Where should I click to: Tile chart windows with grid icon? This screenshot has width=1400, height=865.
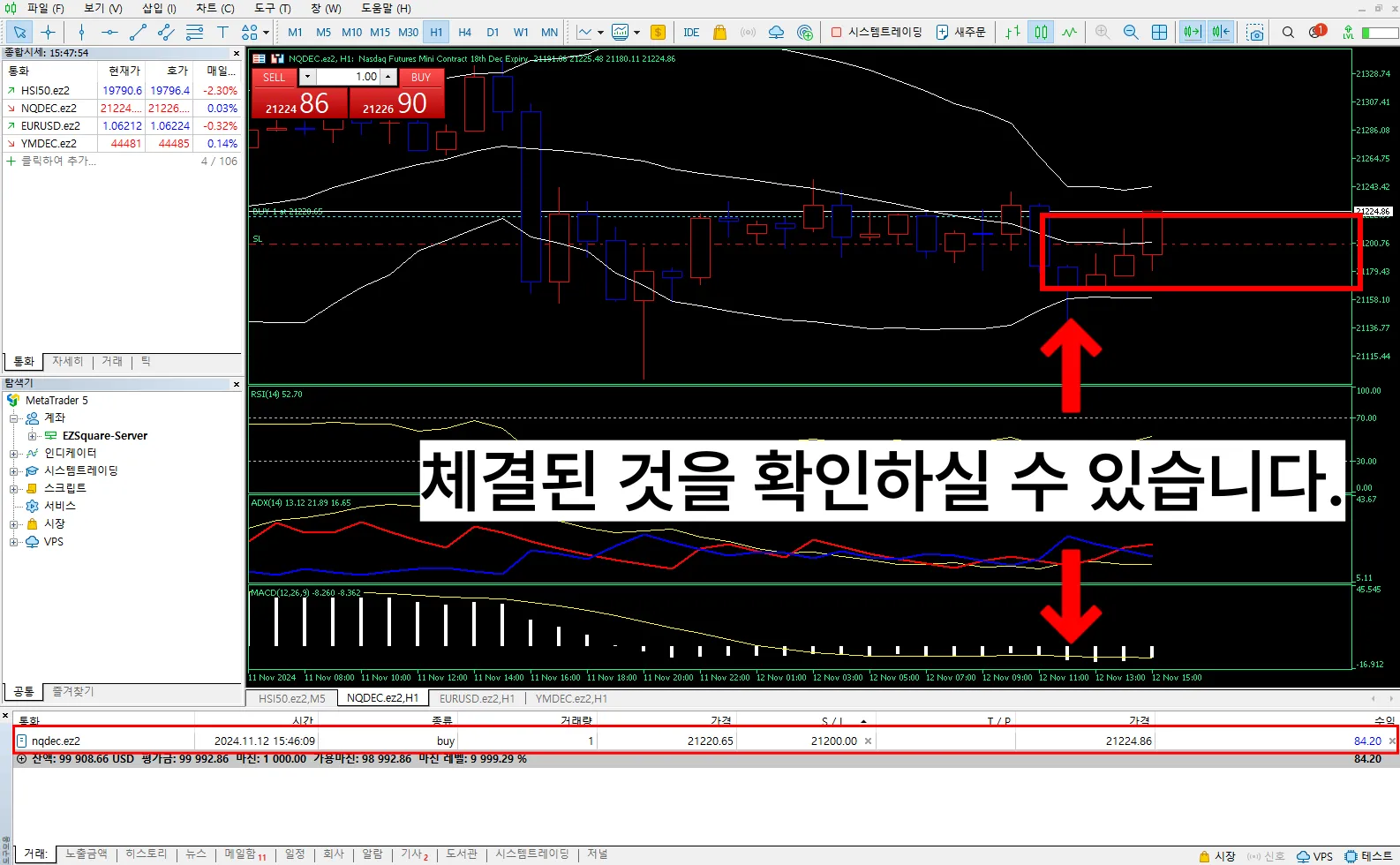tap(1159, 32)
